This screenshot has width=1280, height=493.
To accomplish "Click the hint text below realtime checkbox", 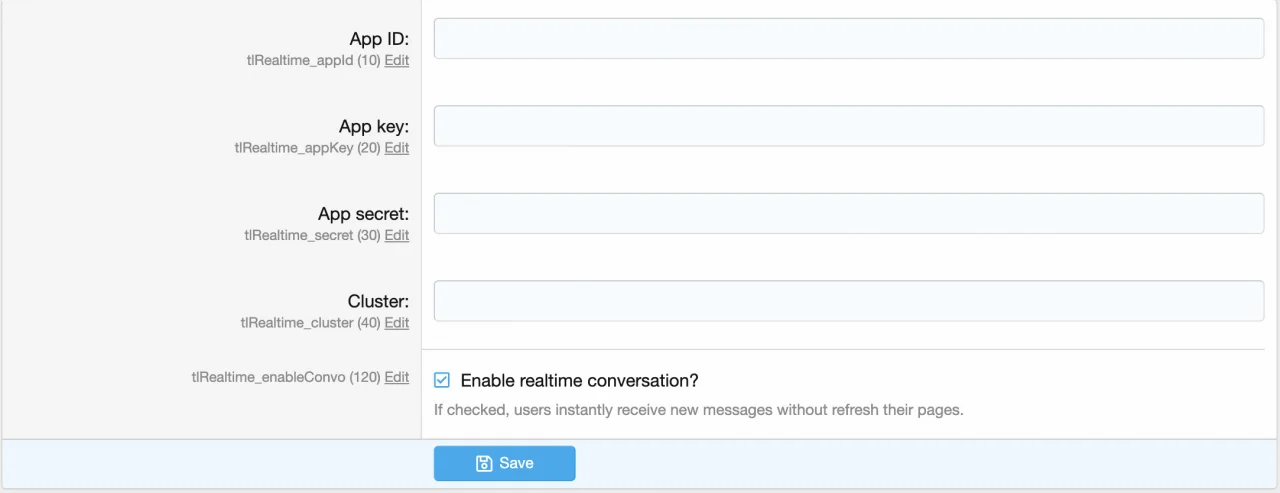I will [x=698, y=410].
